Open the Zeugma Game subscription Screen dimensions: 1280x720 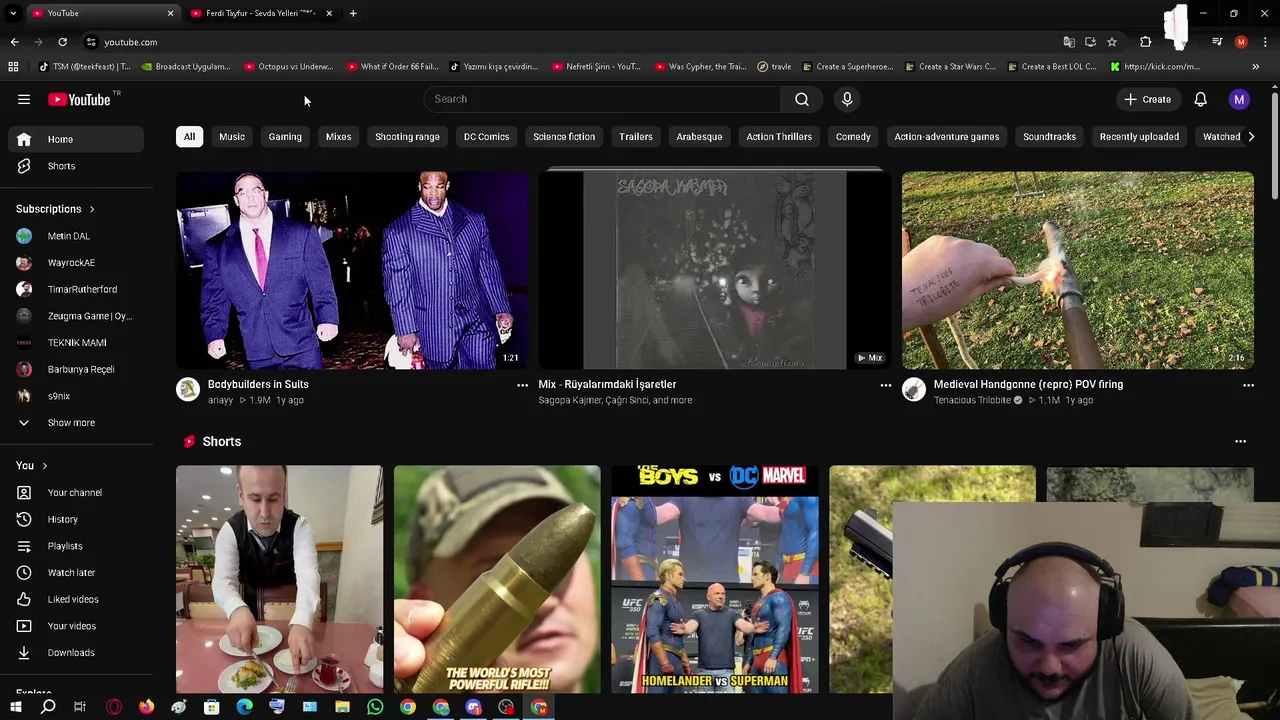[76, 316]
